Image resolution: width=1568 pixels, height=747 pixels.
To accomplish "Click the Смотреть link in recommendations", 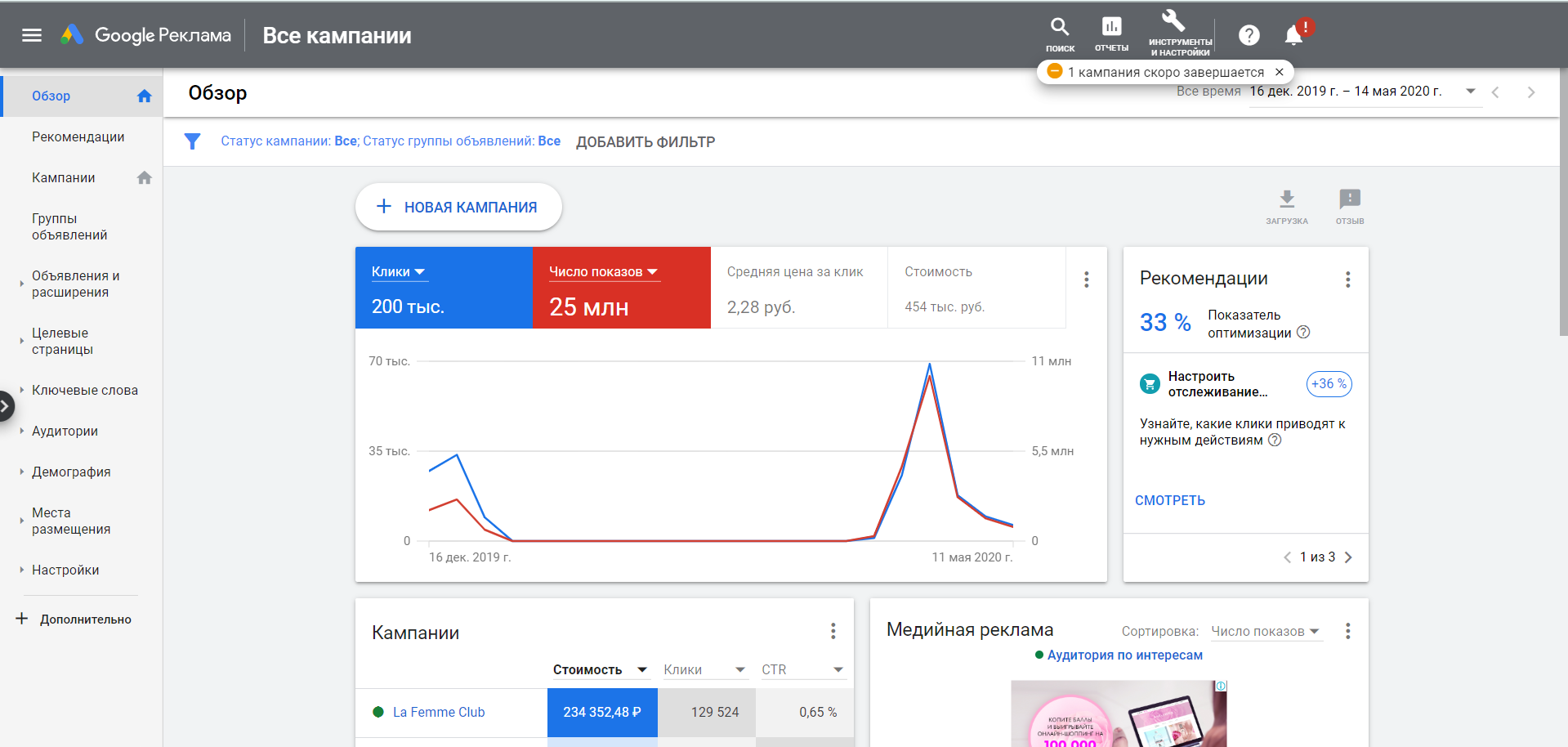I will pyautogui.click(x=1169, y=500).
